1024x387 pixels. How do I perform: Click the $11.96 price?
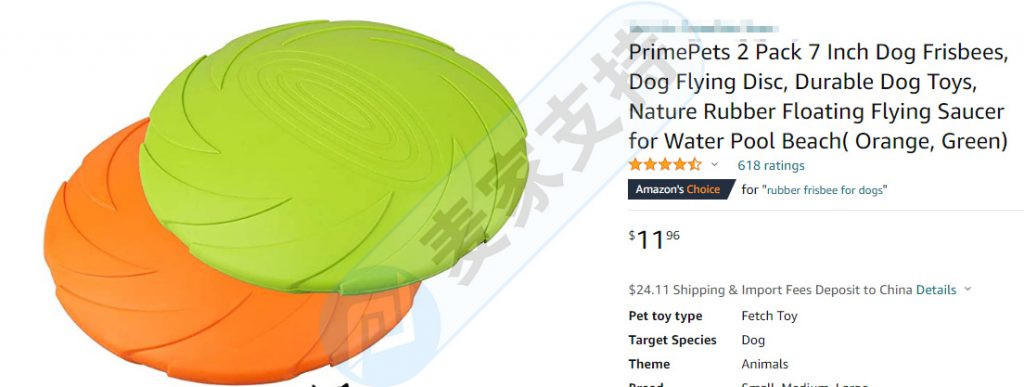[x=654, y=240]
